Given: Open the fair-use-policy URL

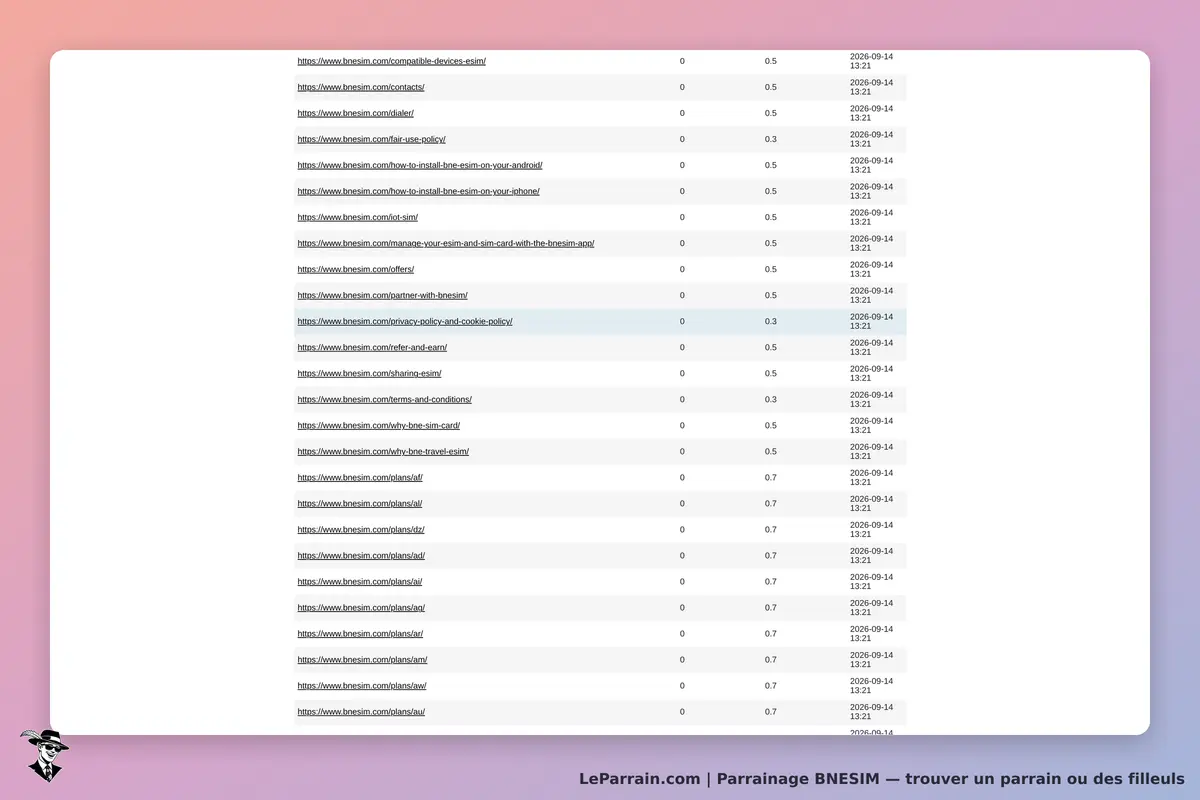Looking at the screenshot, I should click(x=372, y=139).
